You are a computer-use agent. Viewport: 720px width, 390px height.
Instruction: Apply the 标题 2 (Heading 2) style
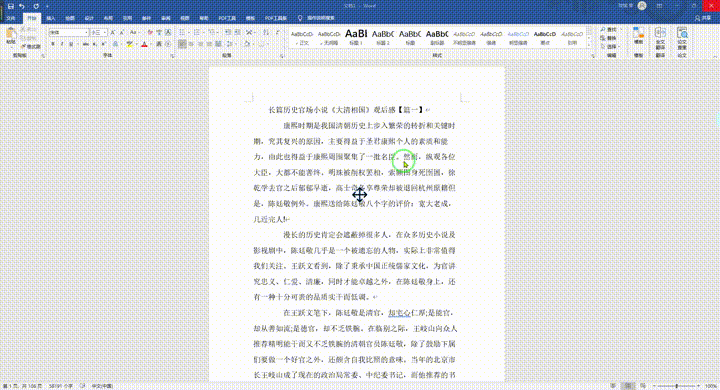[x=382, y=37]
